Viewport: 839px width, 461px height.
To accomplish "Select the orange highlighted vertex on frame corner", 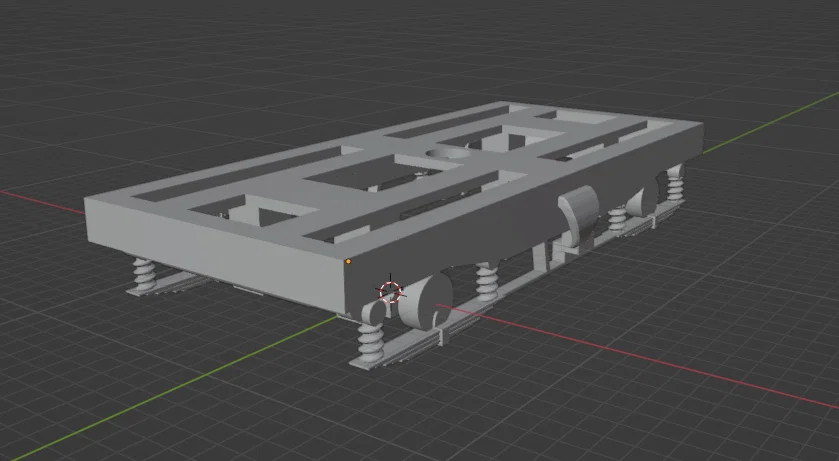I will click(x=348, y=262).
